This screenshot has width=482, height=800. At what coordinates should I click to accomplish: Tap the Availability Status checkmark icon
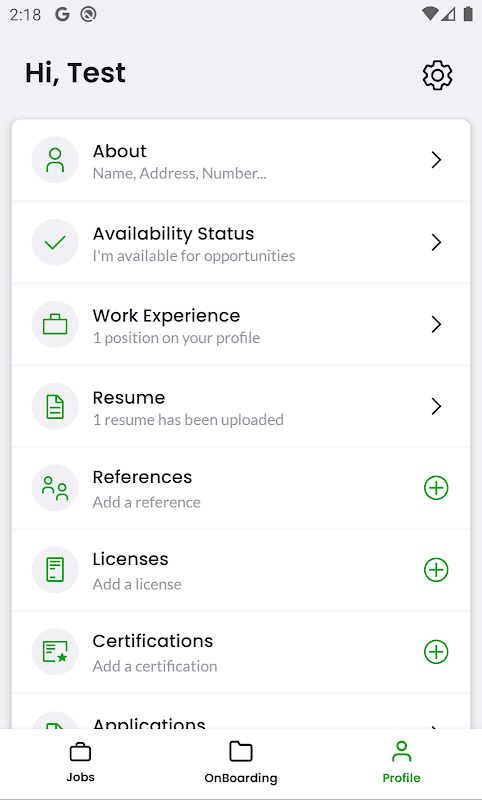pyautogui.click(x=55, y=242)
